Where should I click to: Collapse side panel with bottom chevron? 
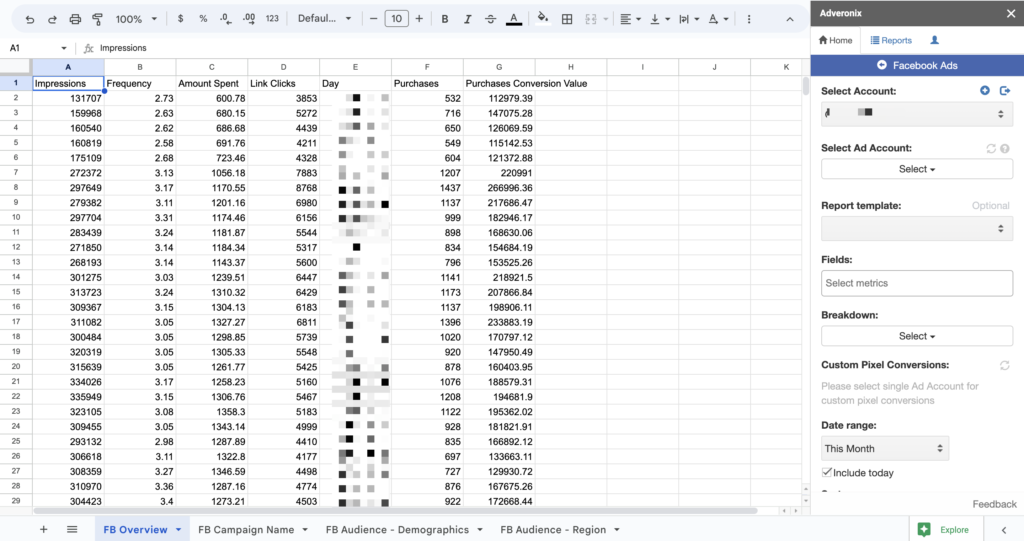(x=1004, y=530)
